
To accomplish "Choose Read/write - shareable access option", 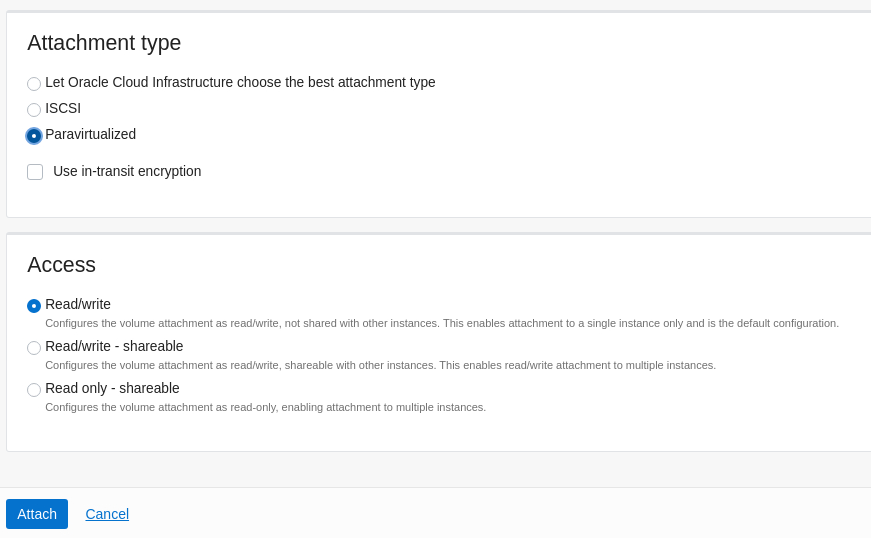I will (34, 348).
